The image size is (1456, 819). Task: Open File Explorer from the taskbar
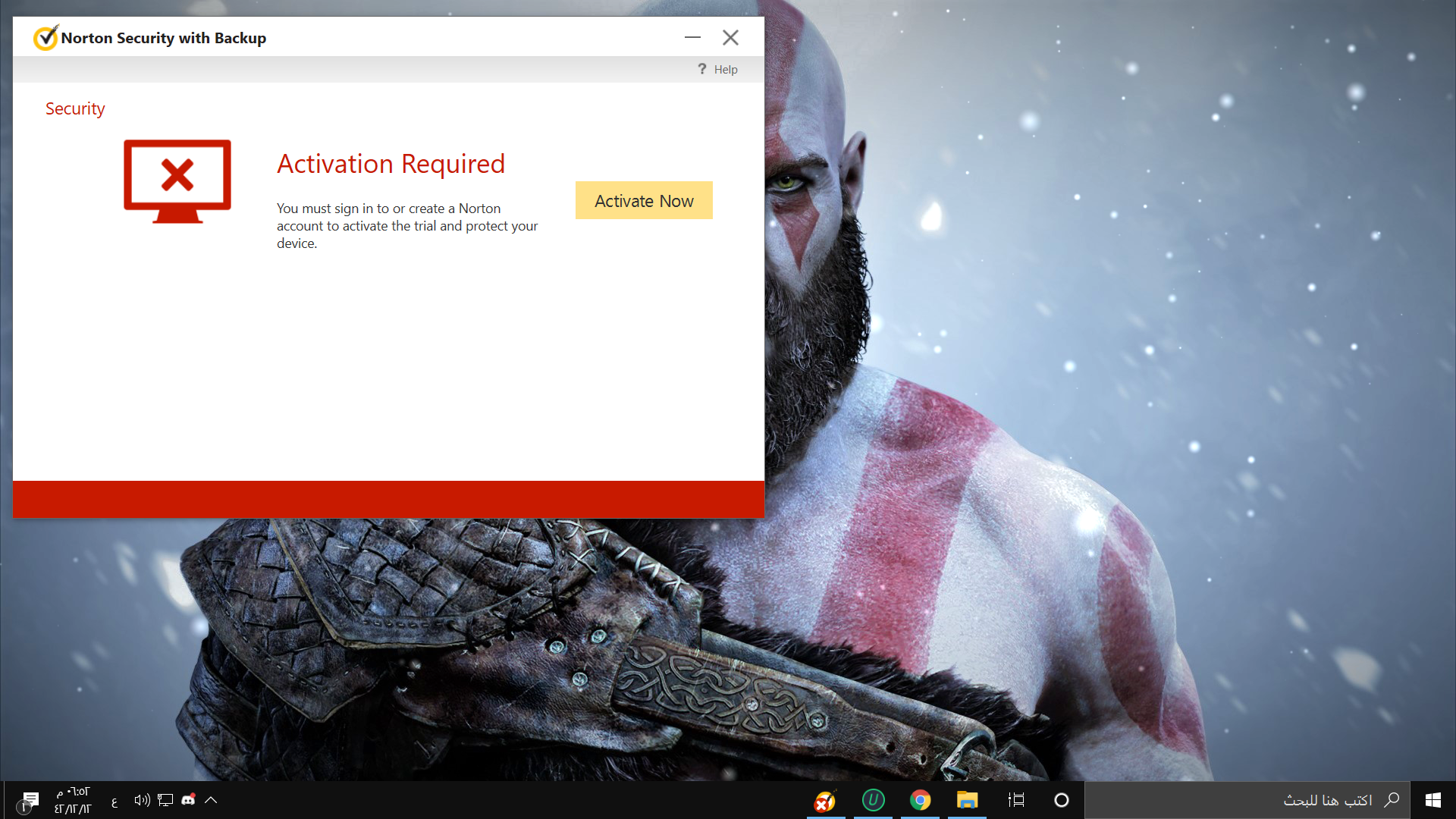tap(967, 800)
